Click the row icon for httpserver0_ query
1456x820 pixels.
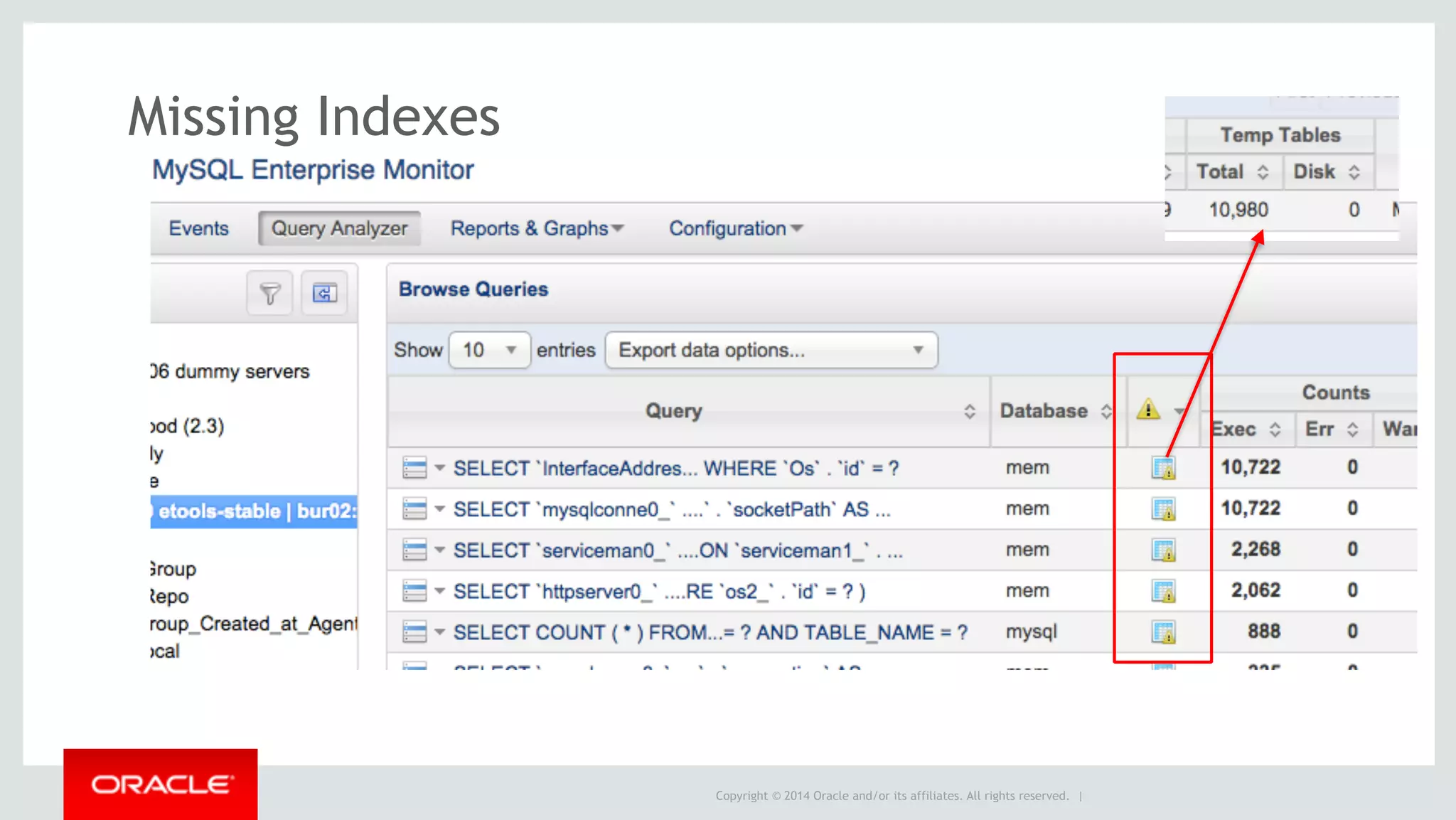coord(414,591)
